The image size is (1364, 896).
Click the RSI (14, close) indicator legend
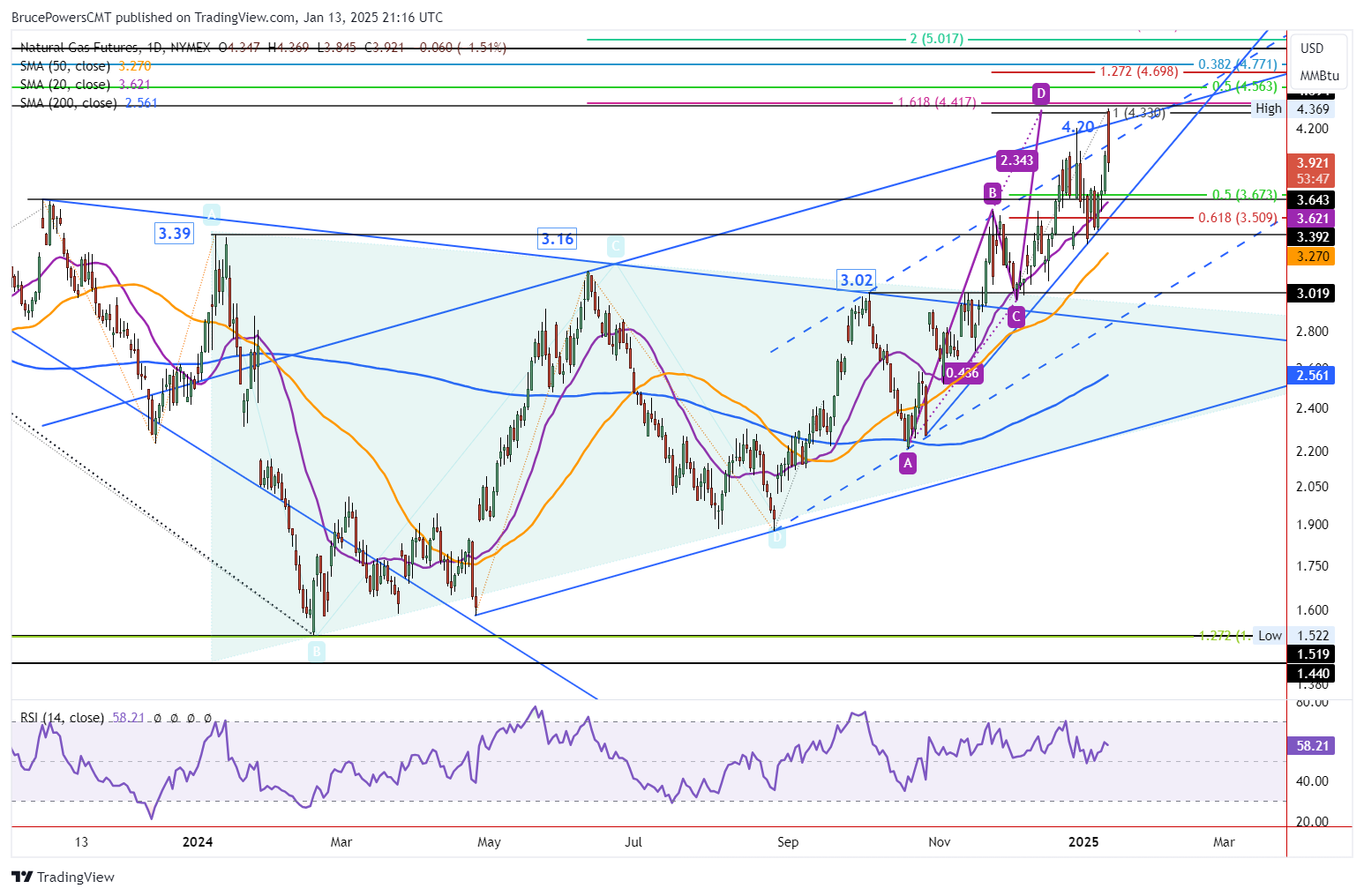62,718
